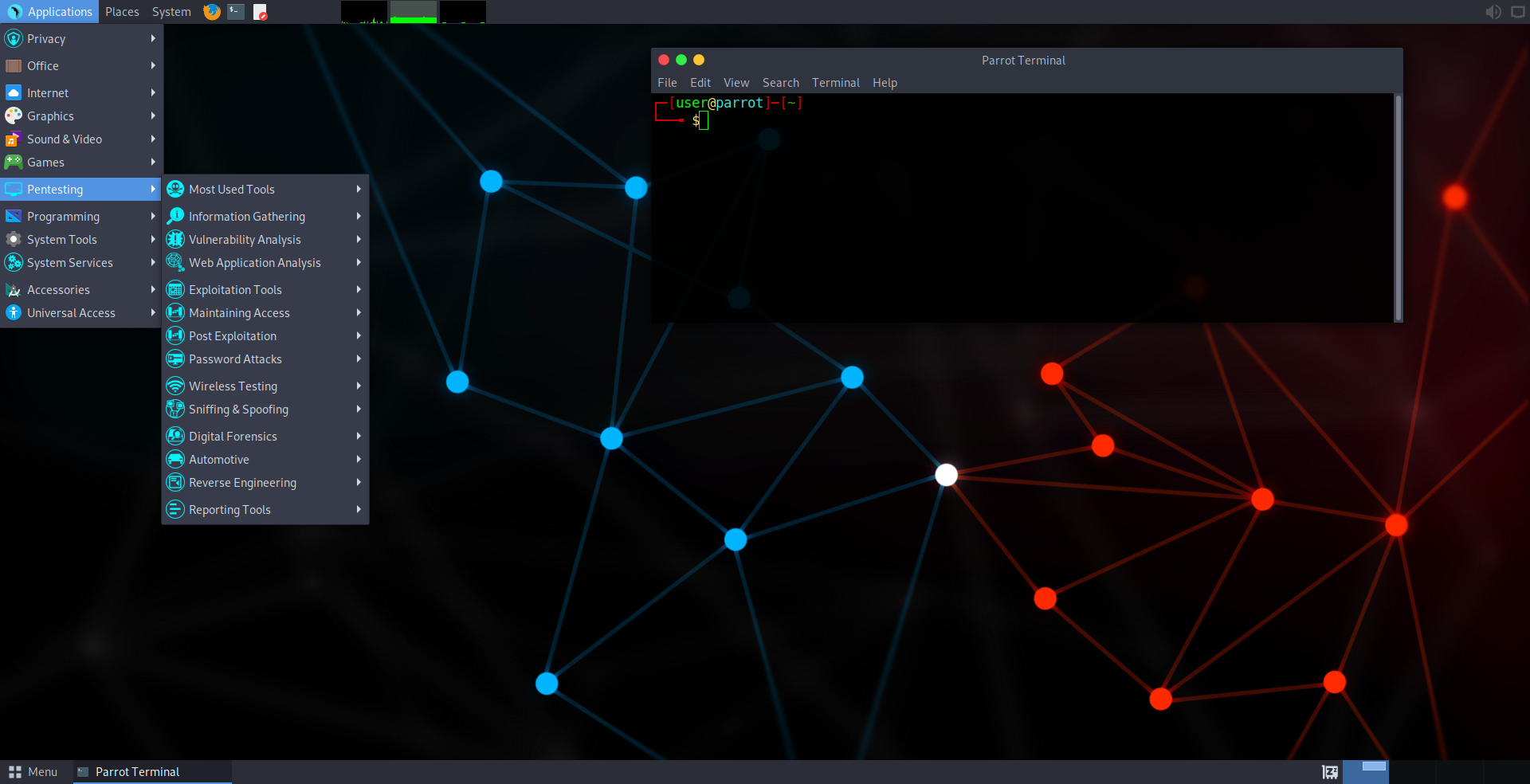This screenshot has width=1530, height=784.
Task: Open the Automotive pentesting tools
Action: tap(218, 459)
